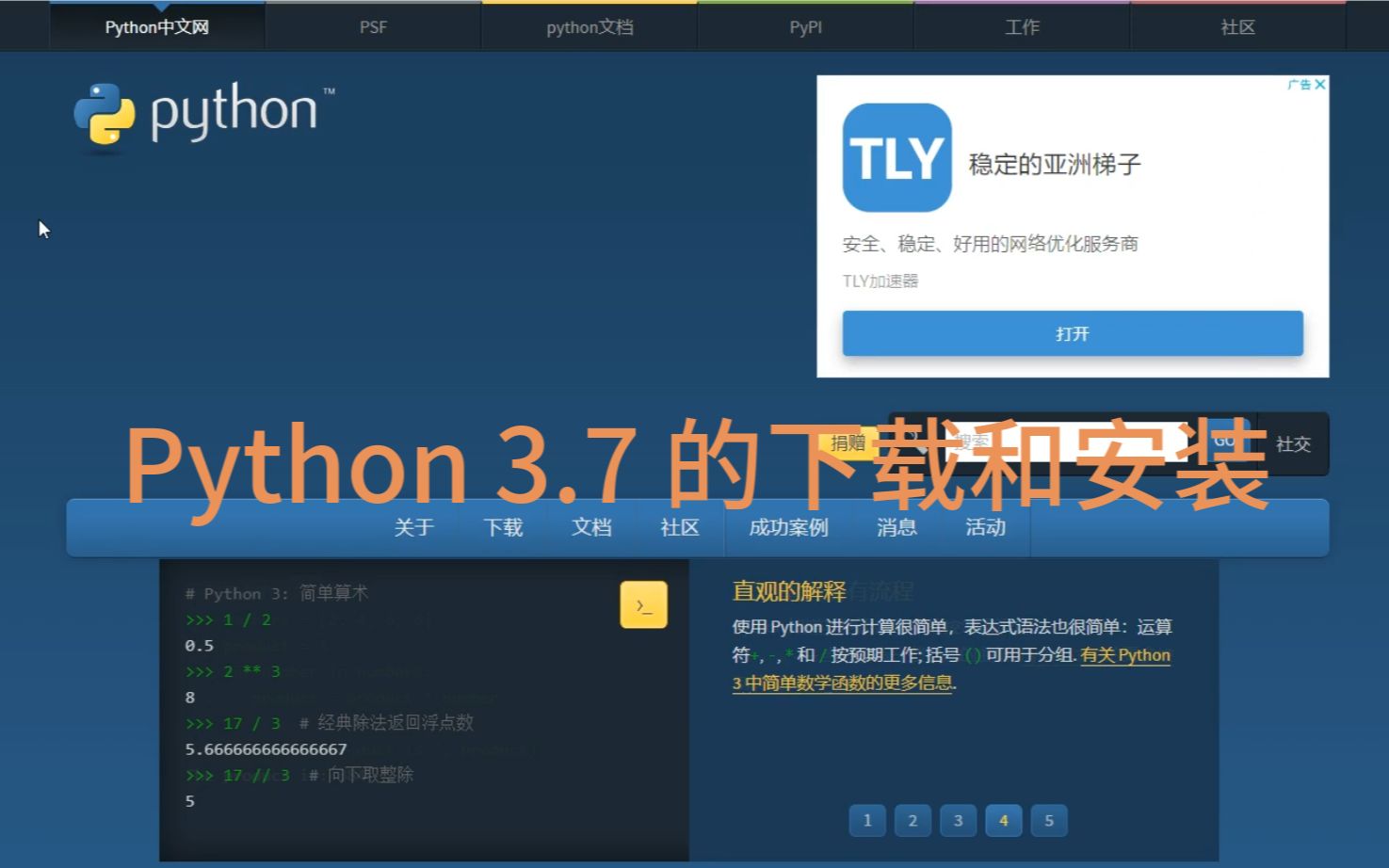1389x868 pixels.
Task: Switch to the PSF top tab
Action: tap(373, 27)
